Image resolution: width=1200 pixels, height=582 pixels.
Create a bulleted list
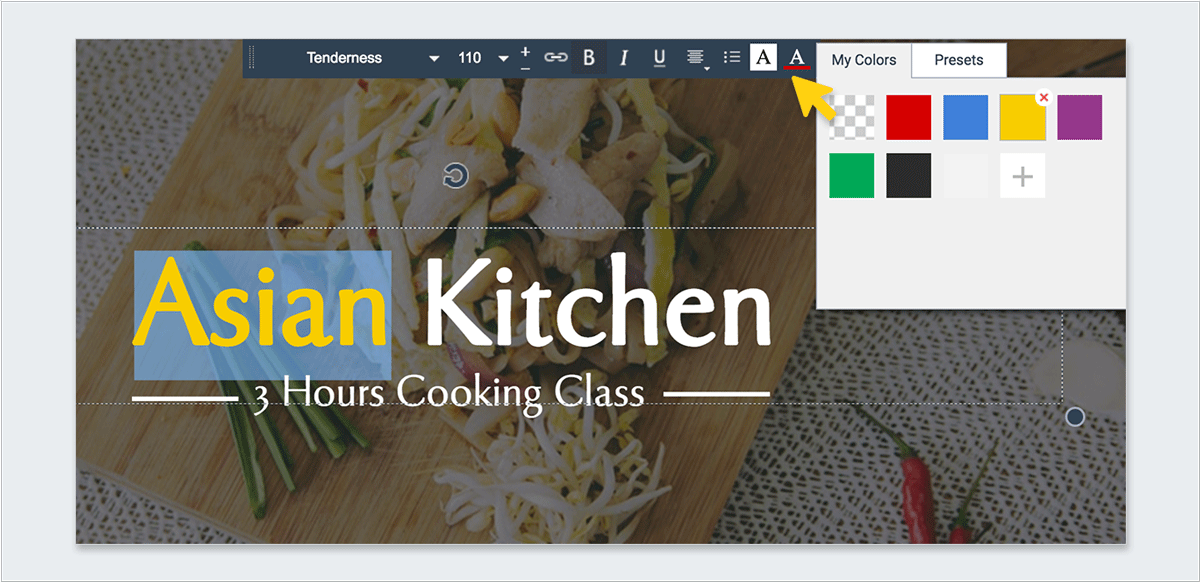[731, 57]
